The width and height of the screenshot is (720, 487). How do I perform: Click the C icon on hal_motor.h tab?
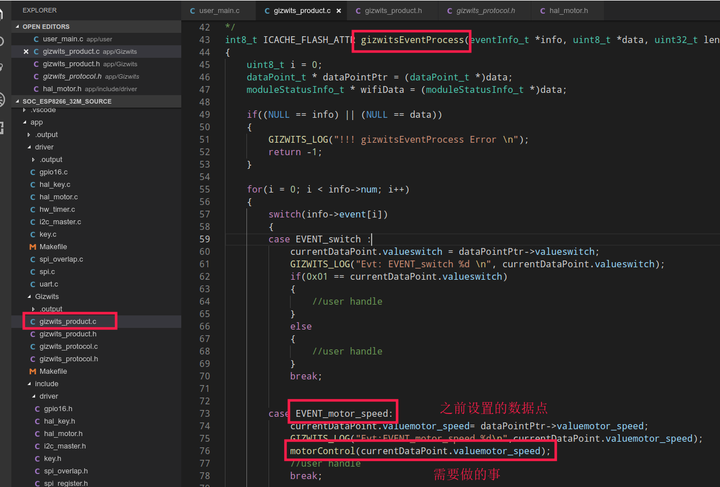[542, 11]
